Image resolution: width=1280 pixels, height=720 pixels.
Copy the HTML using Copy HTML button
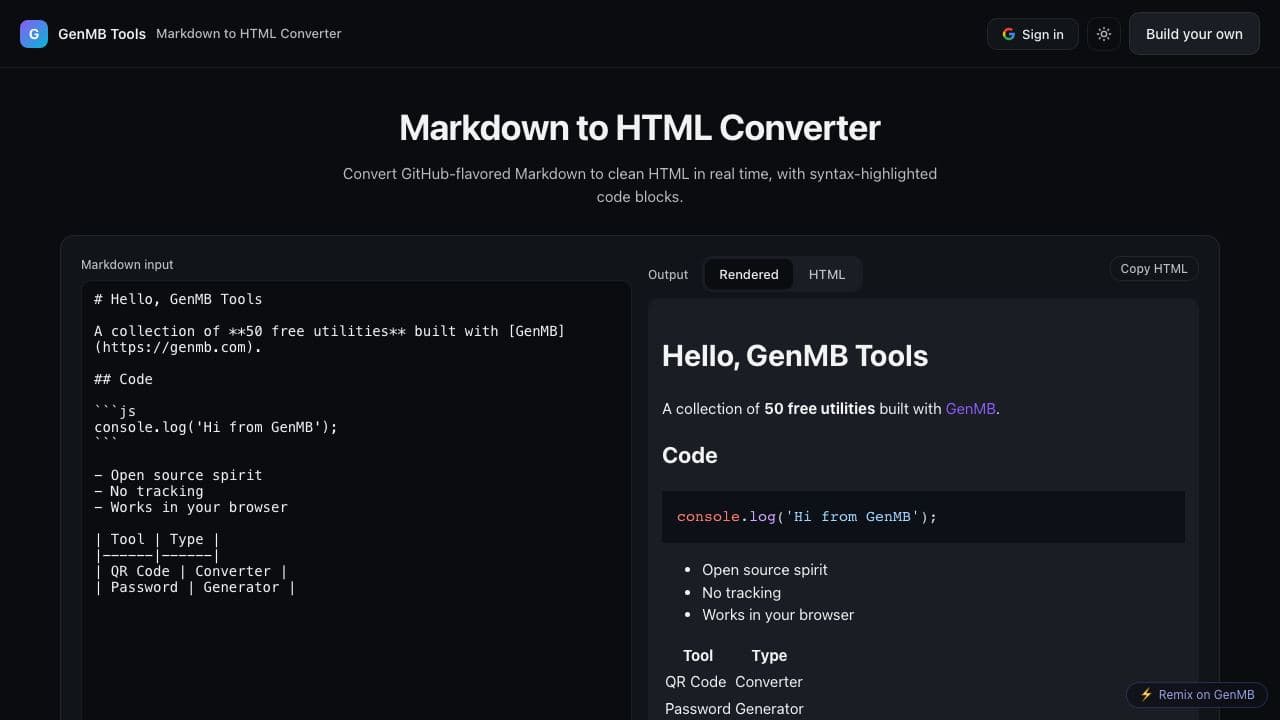click(1154, 268)
